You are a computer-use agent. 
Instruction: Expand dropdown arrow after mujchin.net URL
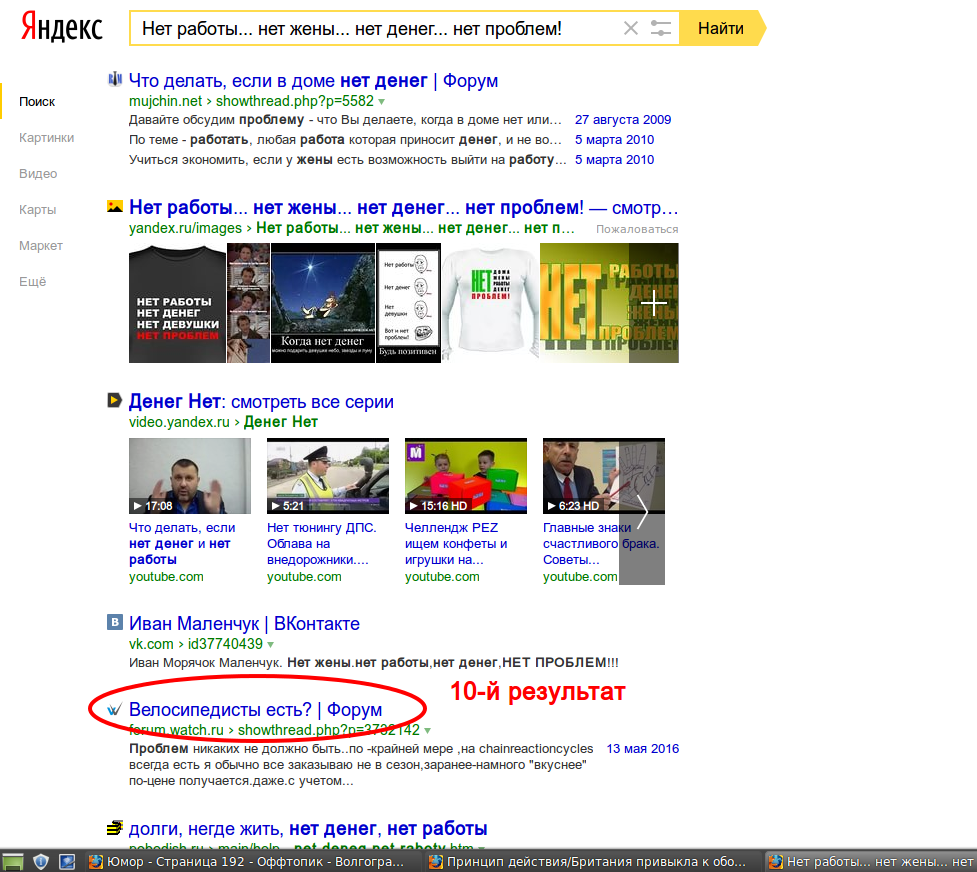[x=381, y=102]
